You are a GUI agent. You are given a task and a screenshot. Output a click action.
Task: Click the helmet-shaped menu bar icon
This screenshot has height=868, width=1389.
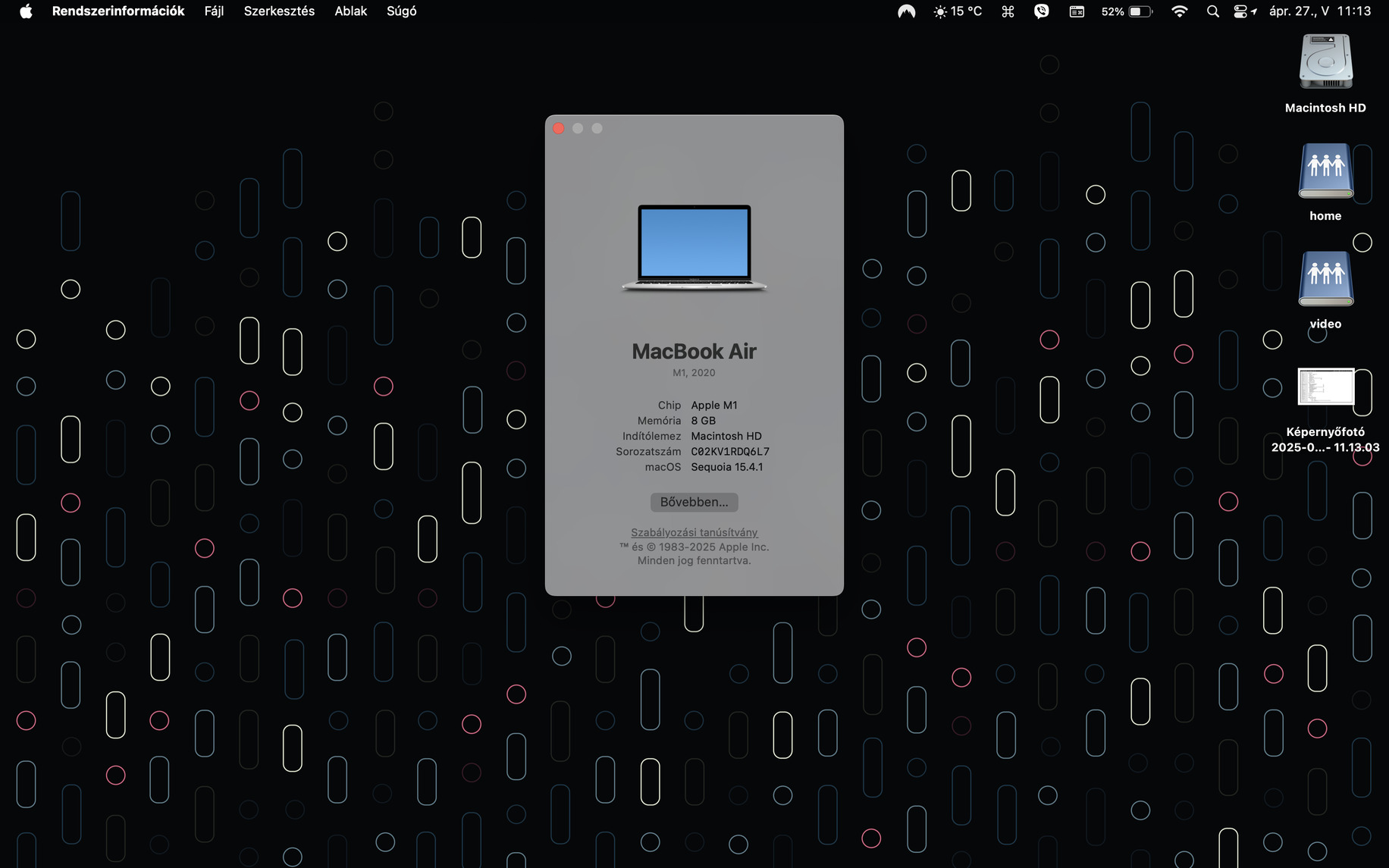tap(906, 11)
